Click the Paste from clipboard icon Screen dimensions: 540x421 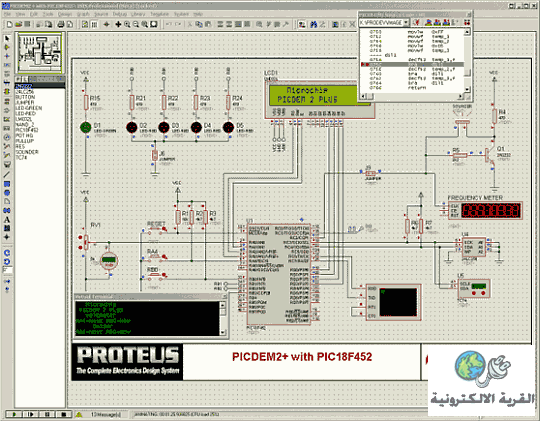pos(208,24)
